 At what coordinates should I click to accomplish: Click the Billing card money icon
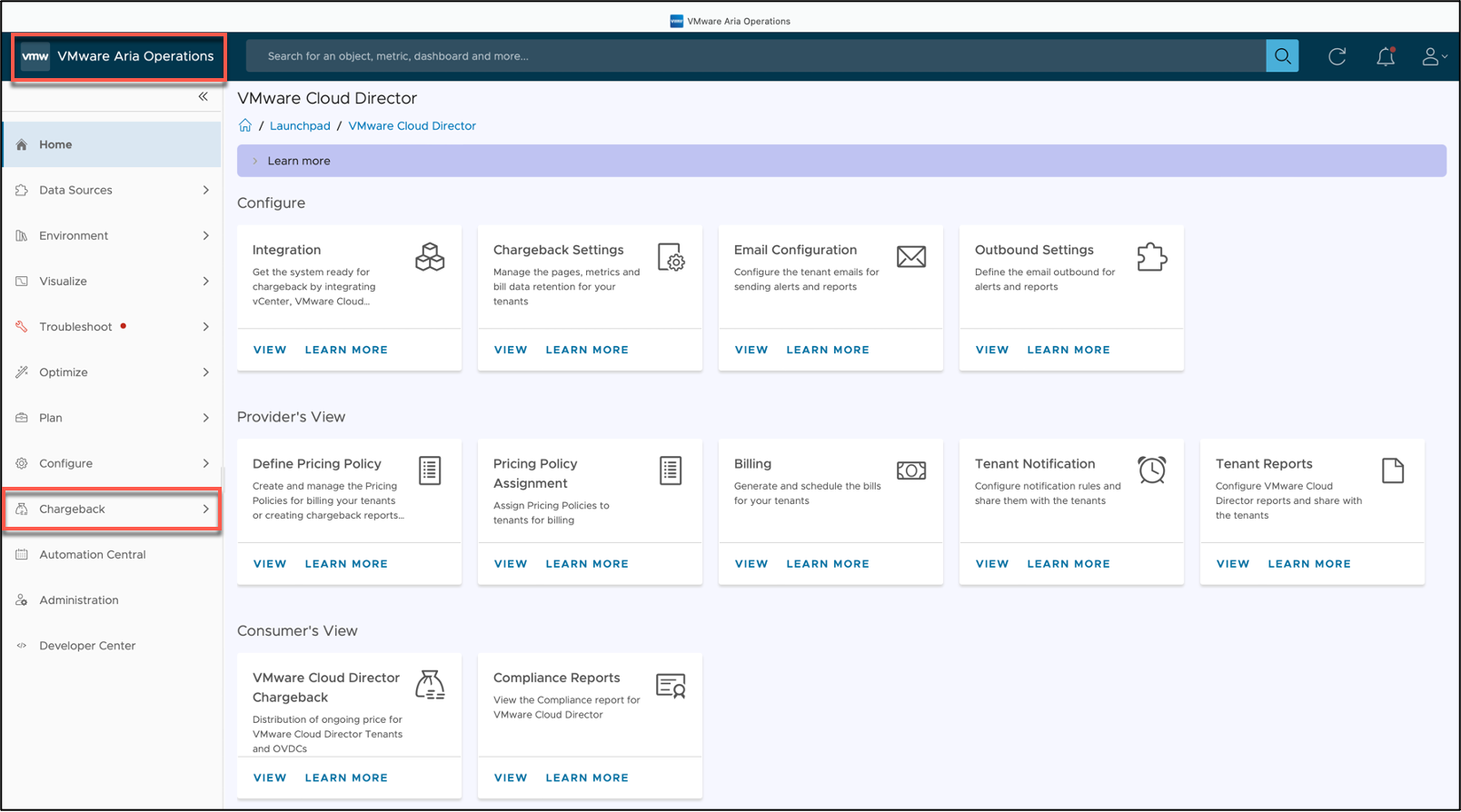[x=910, y=470]
